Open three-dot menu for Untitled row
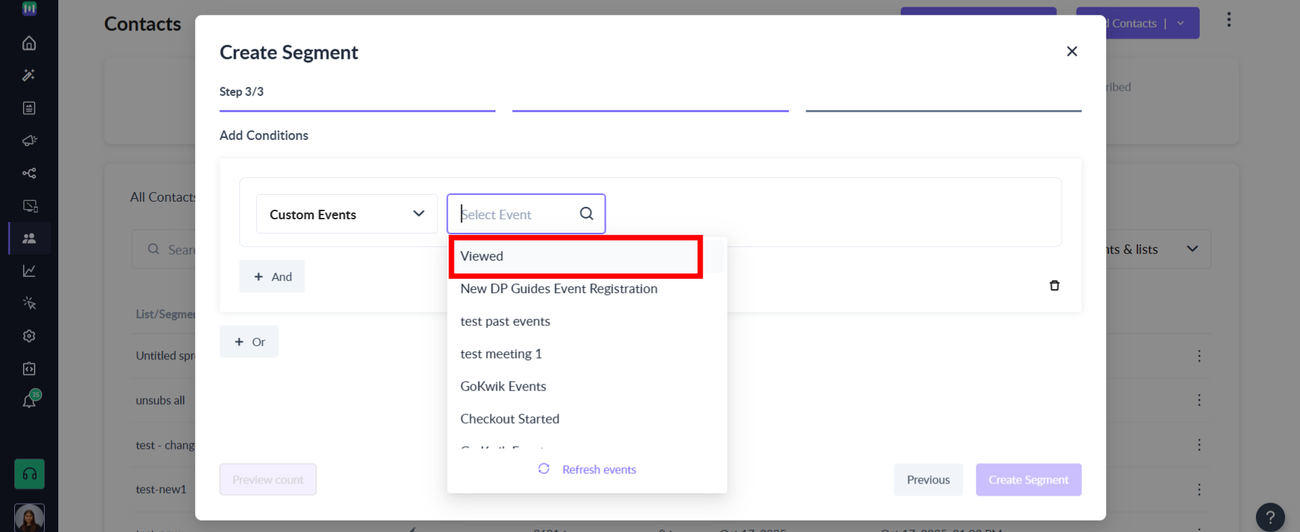 [1199, 356]
